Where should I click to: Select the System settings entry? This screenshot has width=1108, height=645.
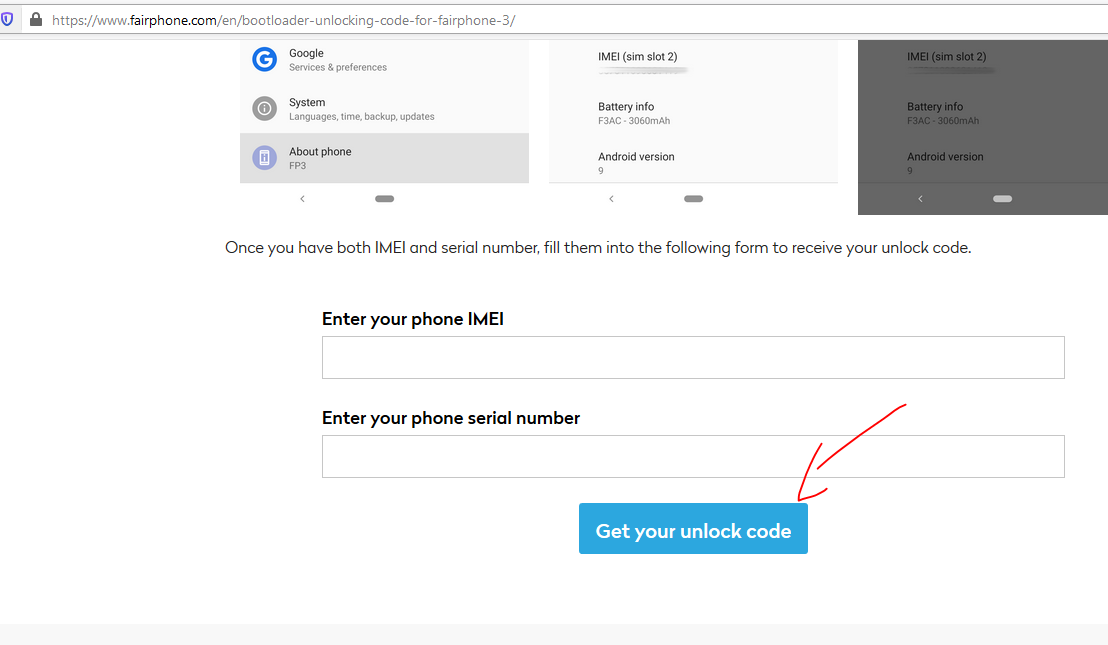[384, 109]
